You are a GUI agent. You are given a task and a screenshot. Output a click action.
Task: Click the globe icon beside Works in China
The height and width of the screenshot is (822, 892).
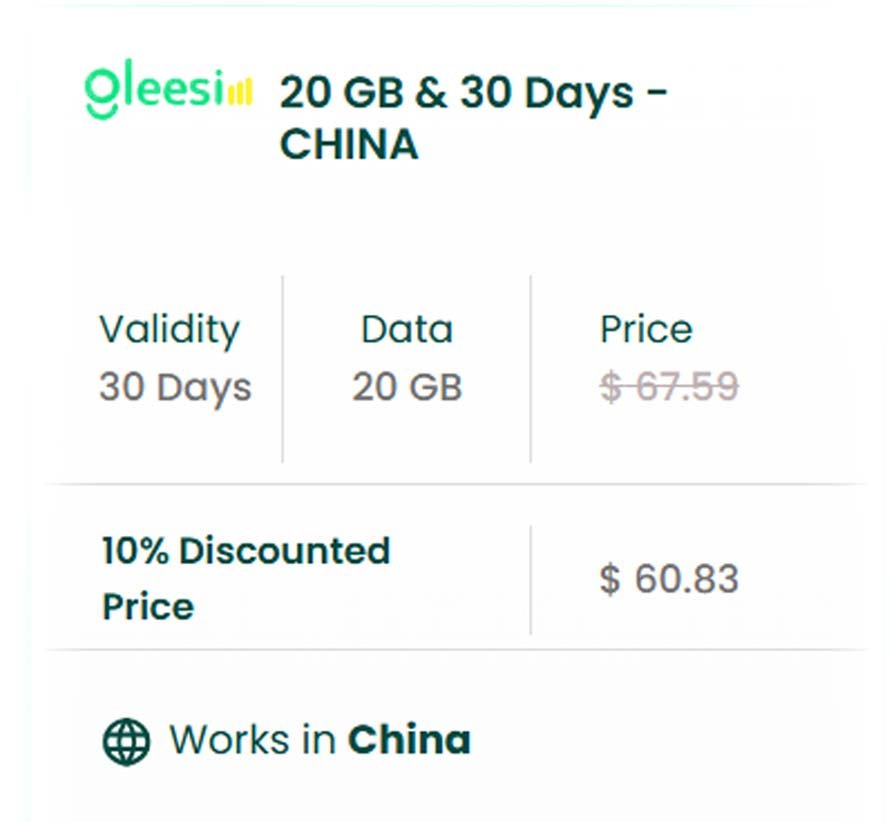(126, 741)
